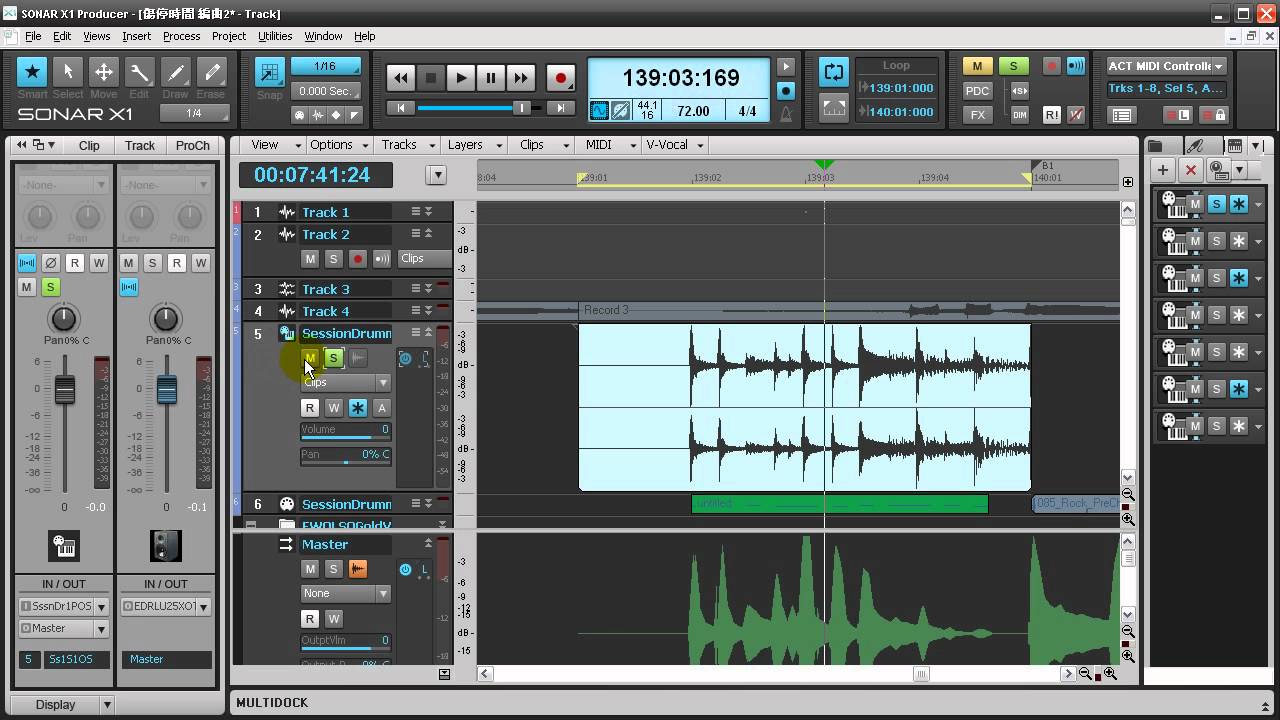The height and width of the screenshot is (720, 1280).
Task: Adjust track 5 Pan slider
Action: [346, 456]
